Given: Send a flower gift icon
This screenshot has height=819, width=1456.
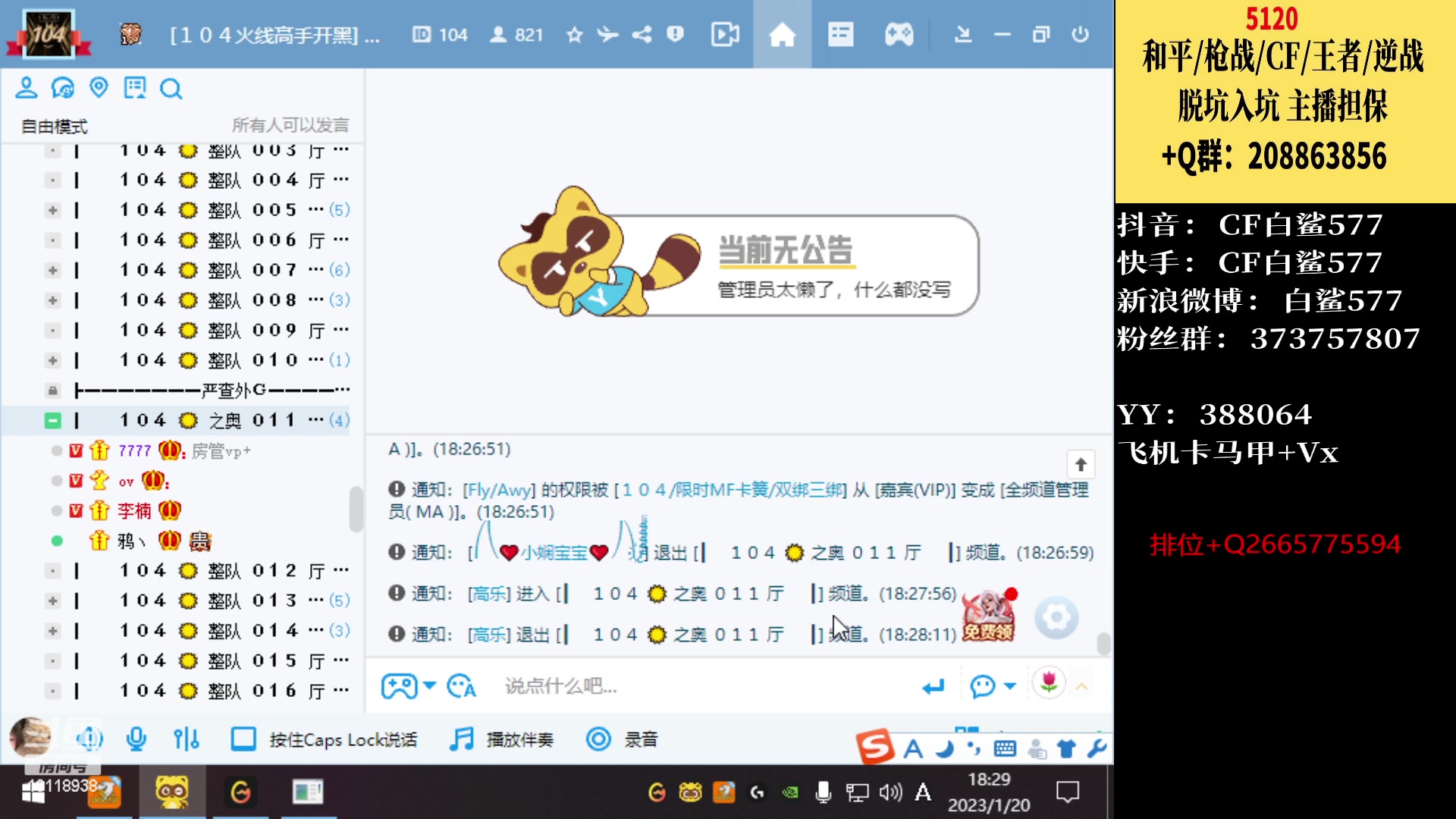Looking at the screenshot, I should tap(1049, 682).
